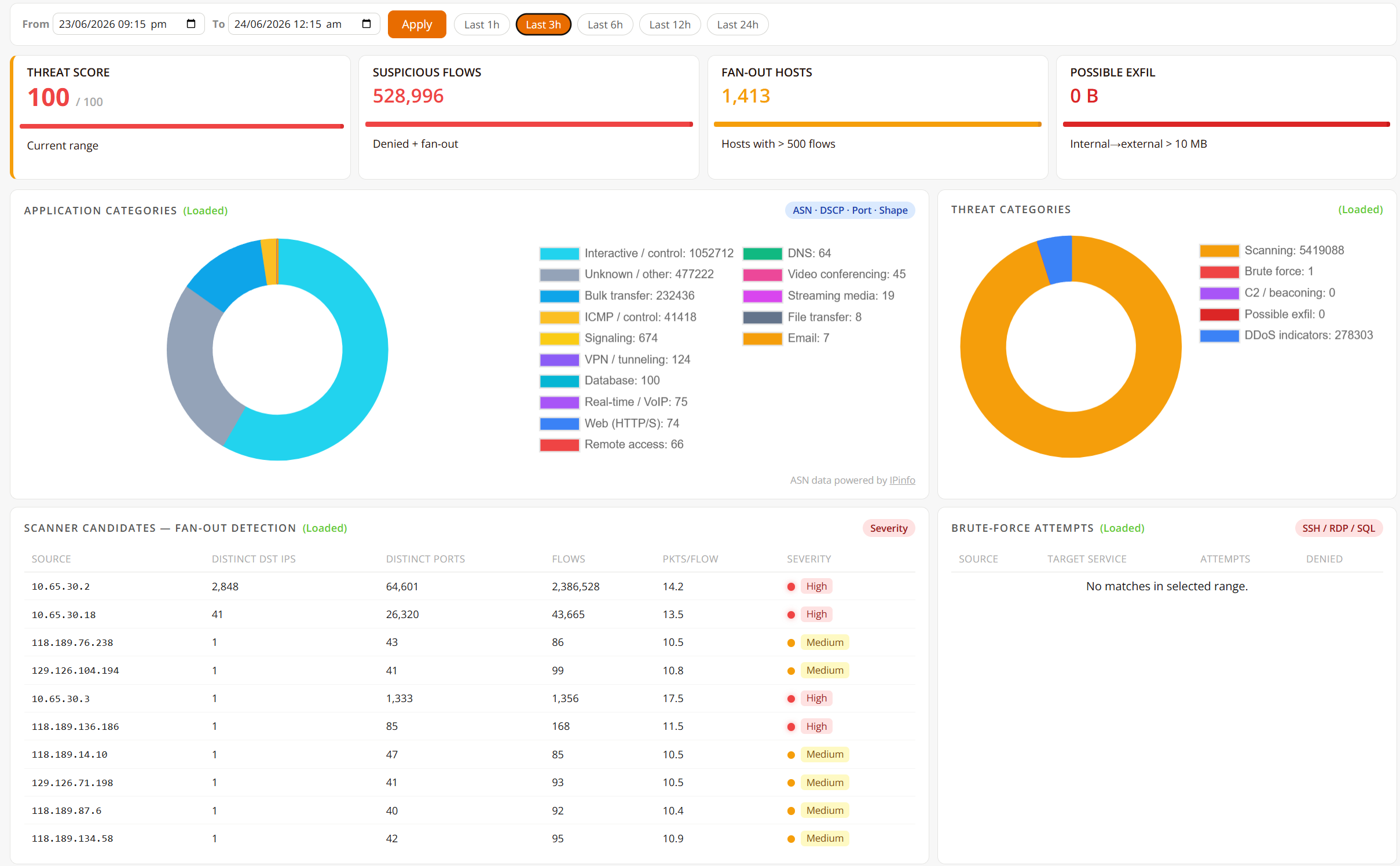Click the Suspicious Flows value 528,996
Screen dimensions: 1400x866
pyautogui.click(x=408, y=96)
